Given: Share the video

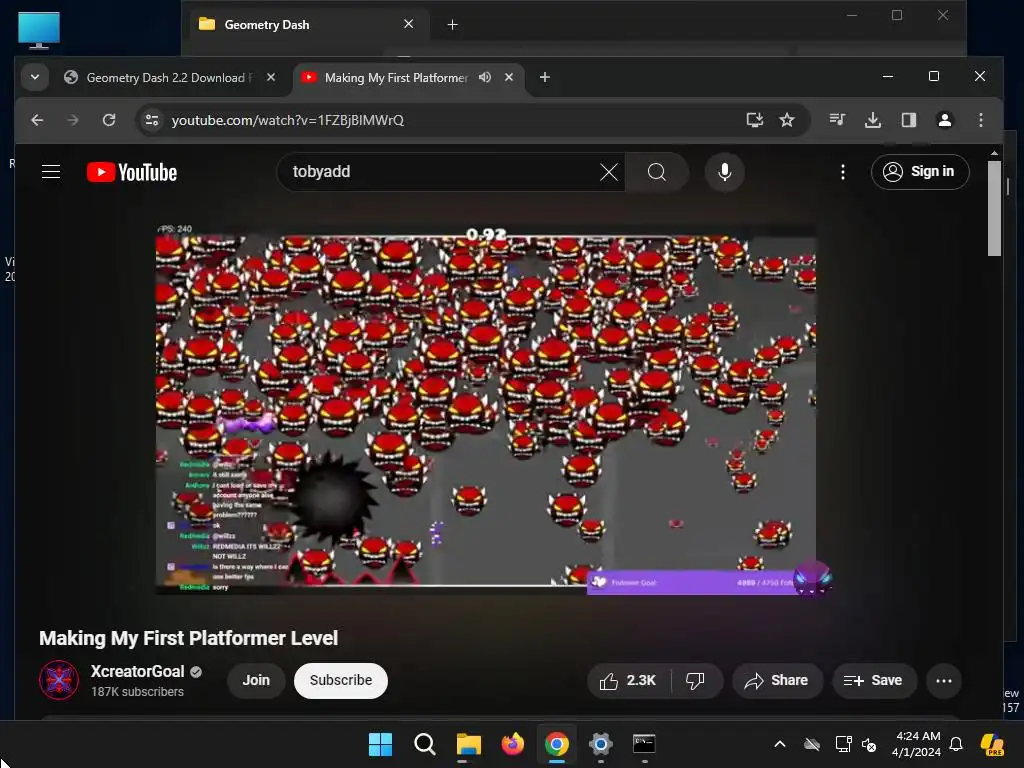Looking at the screenshot, I should click(x=776, y=680).
